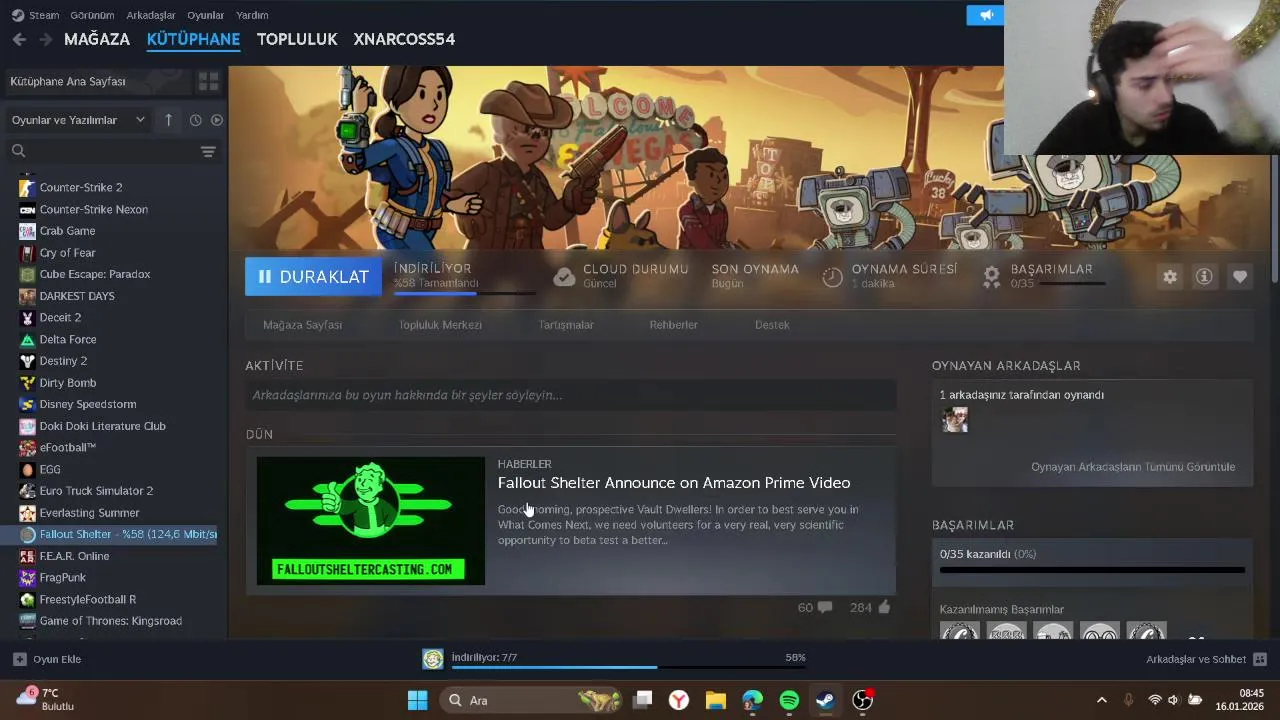Image resolution: width=1280 pixels, height=720 pixels.
Task: Open the Arkadaşlar menu
Action: tap(150, 15)
